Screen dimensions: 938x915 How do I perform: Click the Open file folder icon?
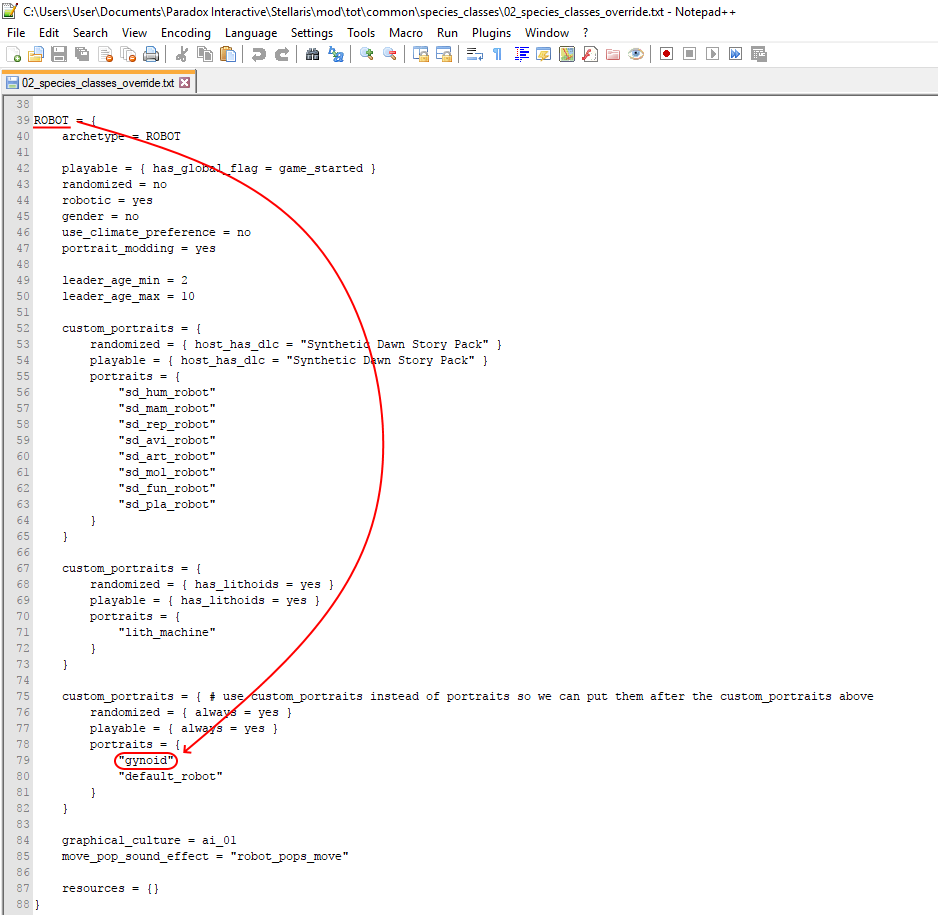pos(36,54)
